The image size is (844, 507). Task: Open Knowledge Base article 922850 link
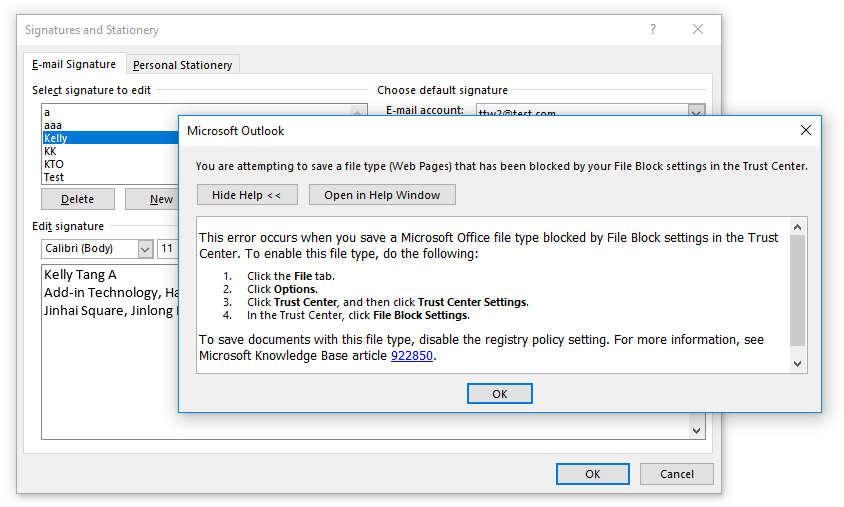[412, 356]
